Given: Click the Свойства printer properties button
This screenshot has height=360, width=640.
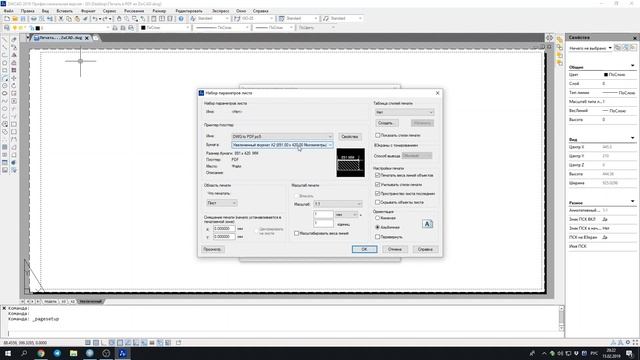Looking at the screenshot, I should click(x=350, y=137).
